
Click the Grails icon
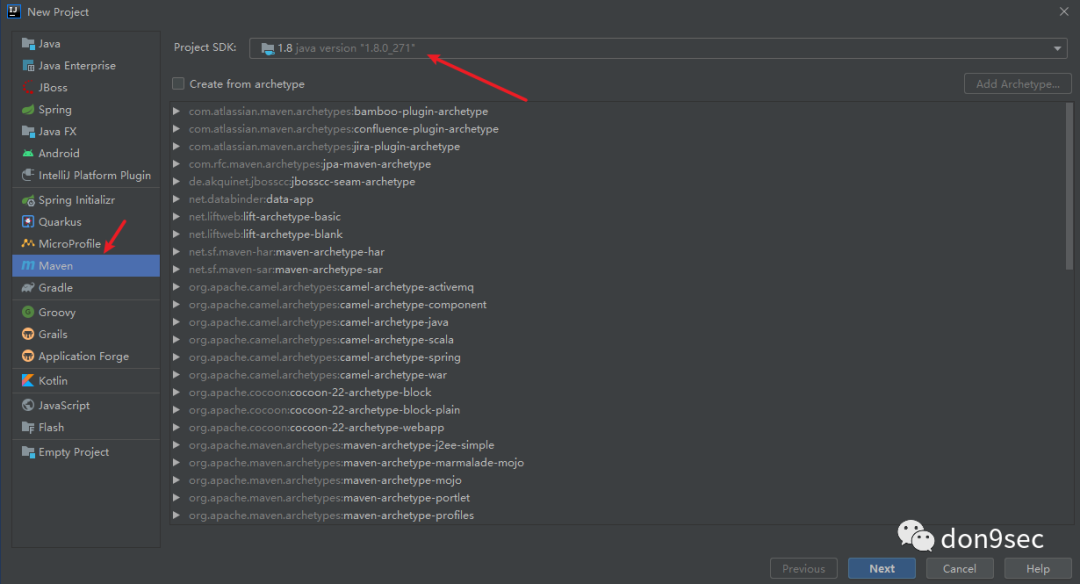pyautogui.click(x=28, y=334)
